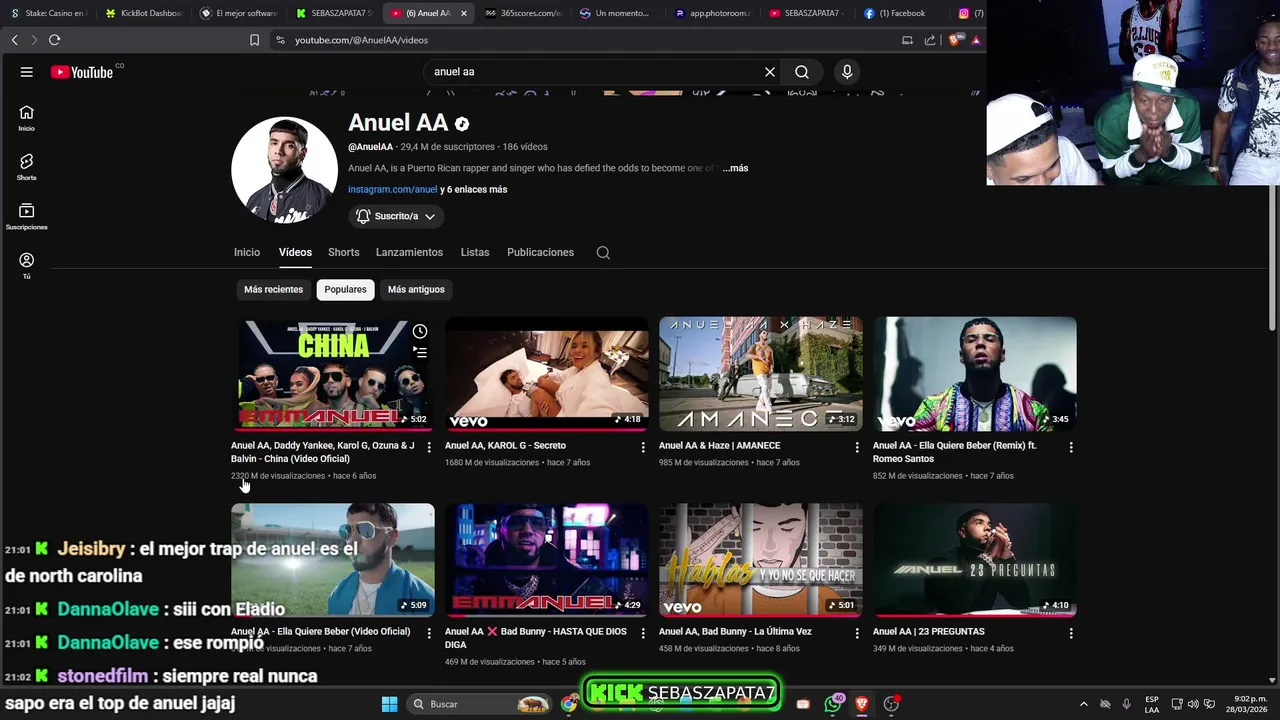The width and height of the screenshot is (1280, 720).
Task: Play the Secreto video thumbnail
Action: click(x=546, y=374)
